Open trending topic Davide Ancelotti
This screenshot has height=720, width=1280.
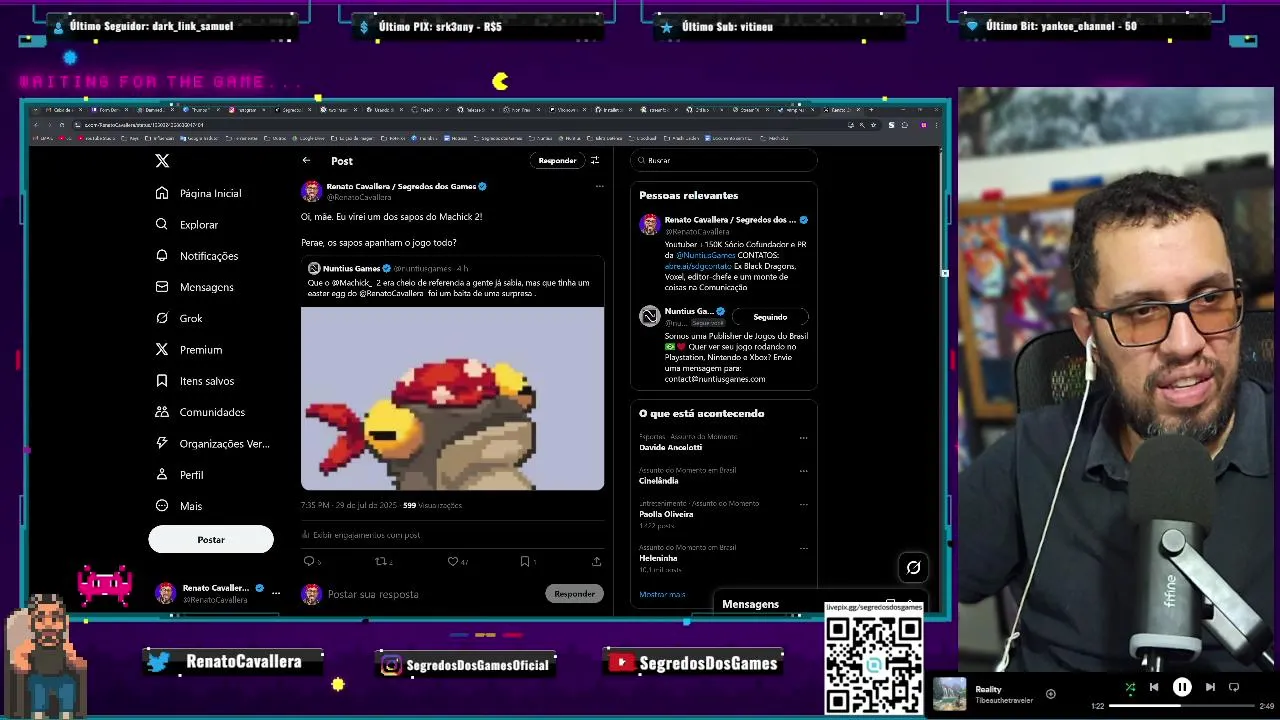point(671,447)
